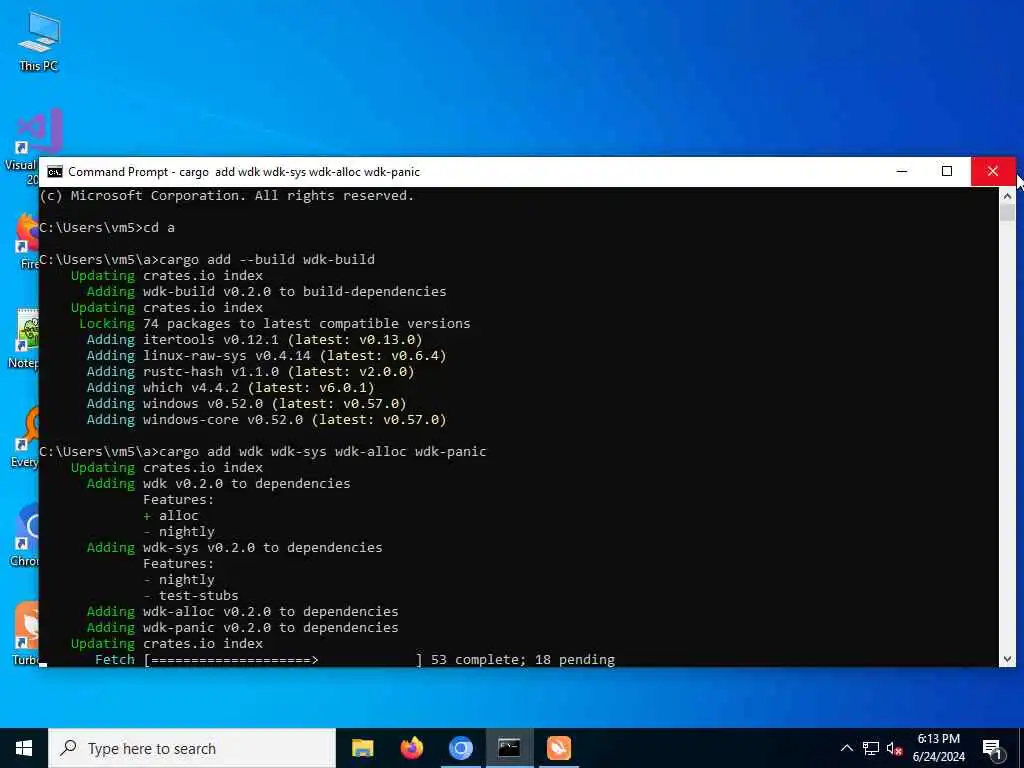This screenshot has height=768, width=1024.
Task: Launch Firefox from the taskbar
Action: 411,748
